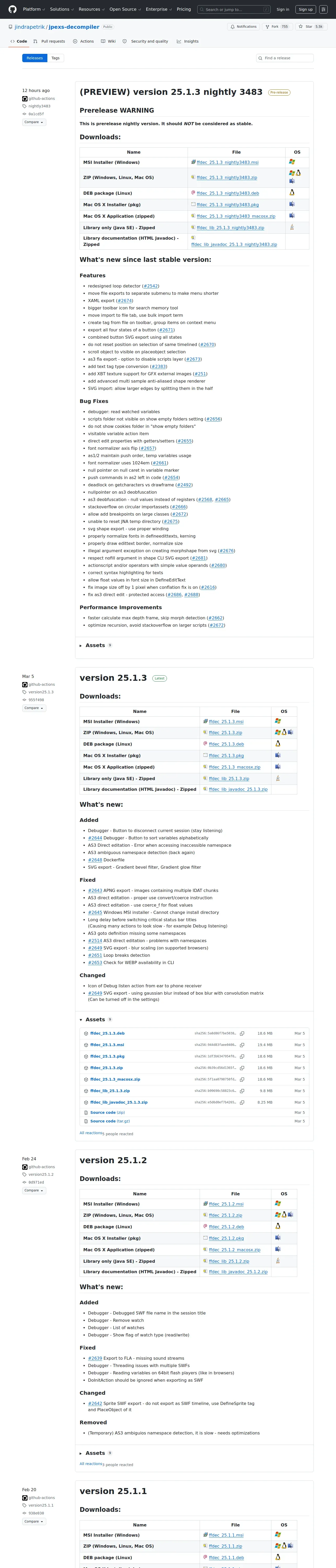
Task: Click the GitHub logo icon
Action: (12, 9)
